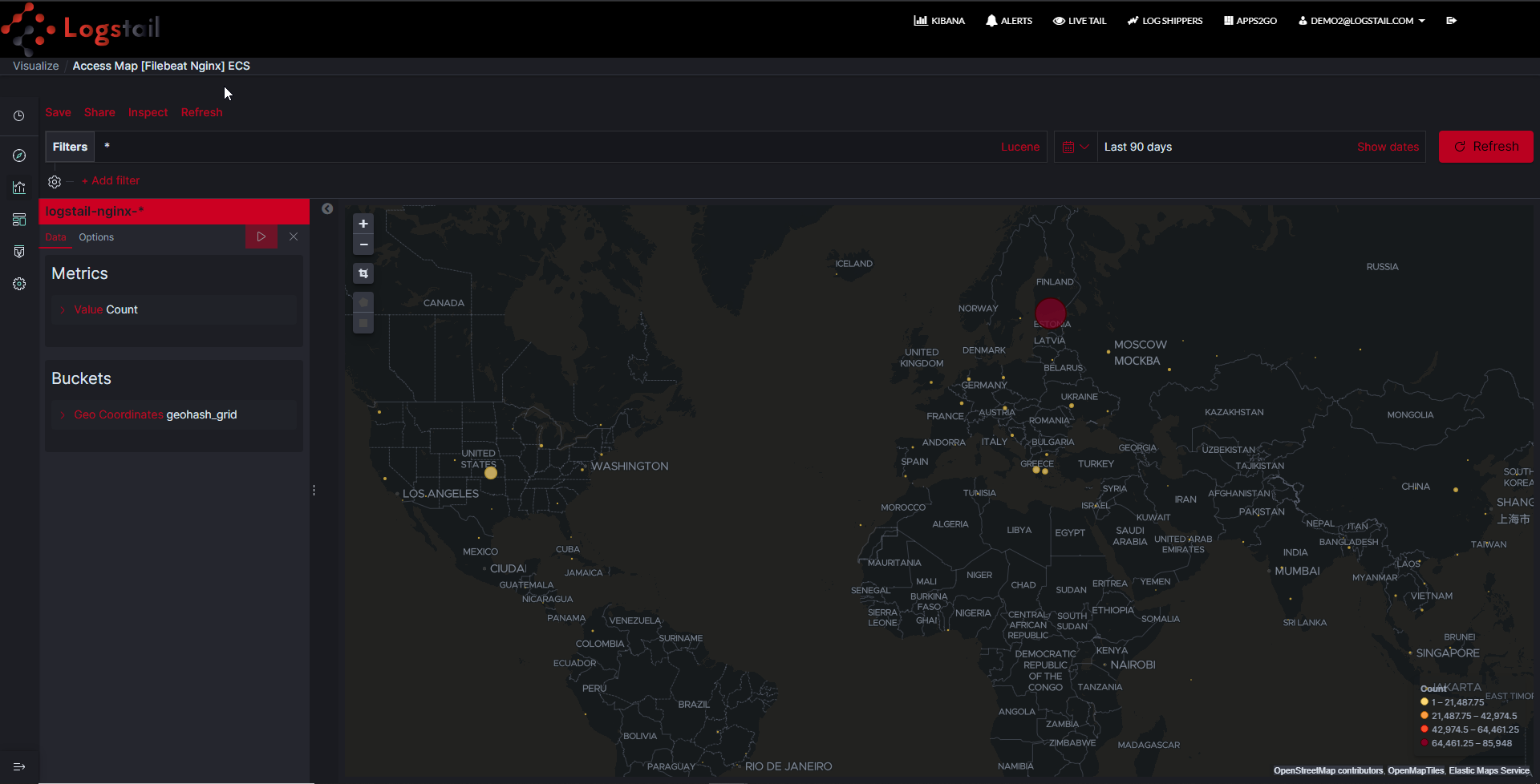This screenshot has height=784, width=1540.
Task: Open the Inspect menu item
Action: click(x=148, y=112)
